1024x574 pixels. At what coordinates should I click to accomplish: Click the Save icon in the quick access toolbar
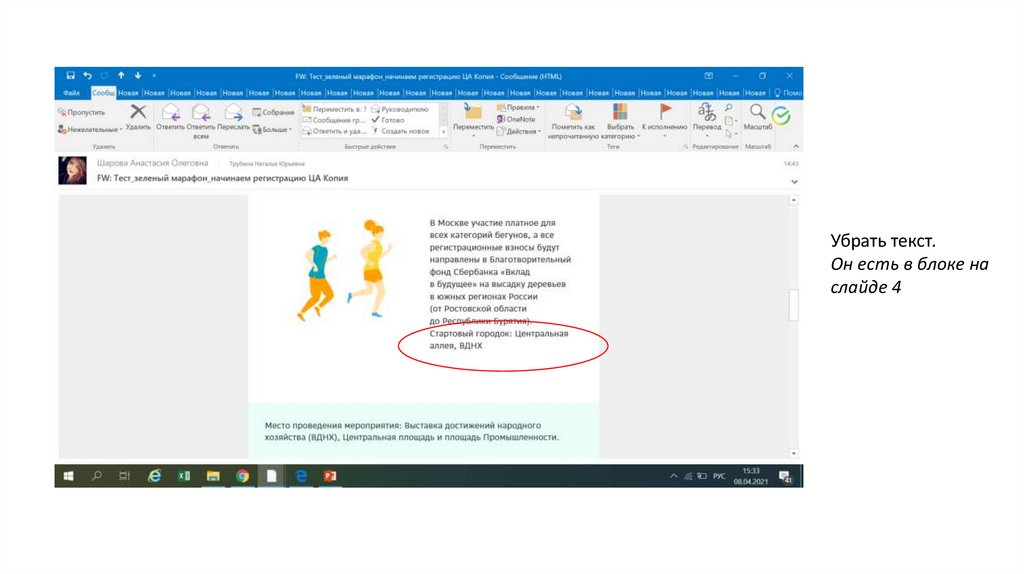pyautogui.click(x=70, y=76)
